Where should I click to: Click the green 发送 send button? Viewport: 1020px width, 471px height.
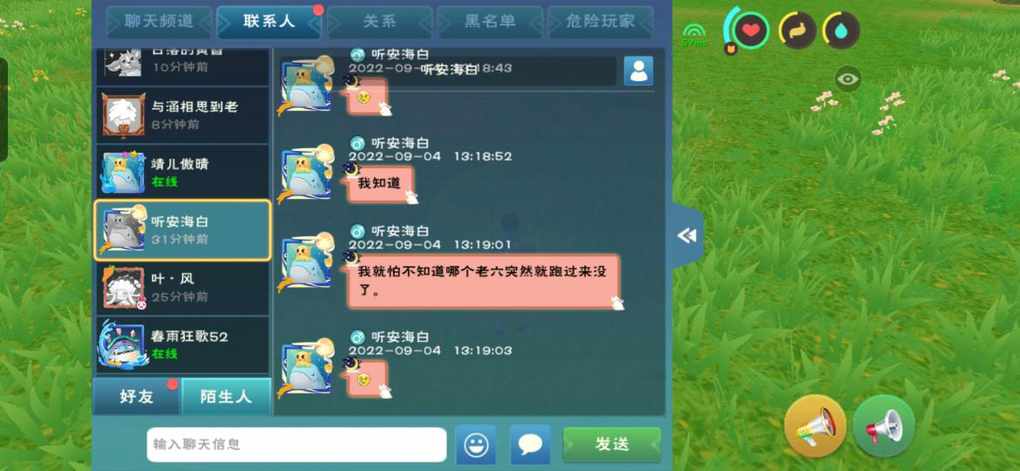611,444
